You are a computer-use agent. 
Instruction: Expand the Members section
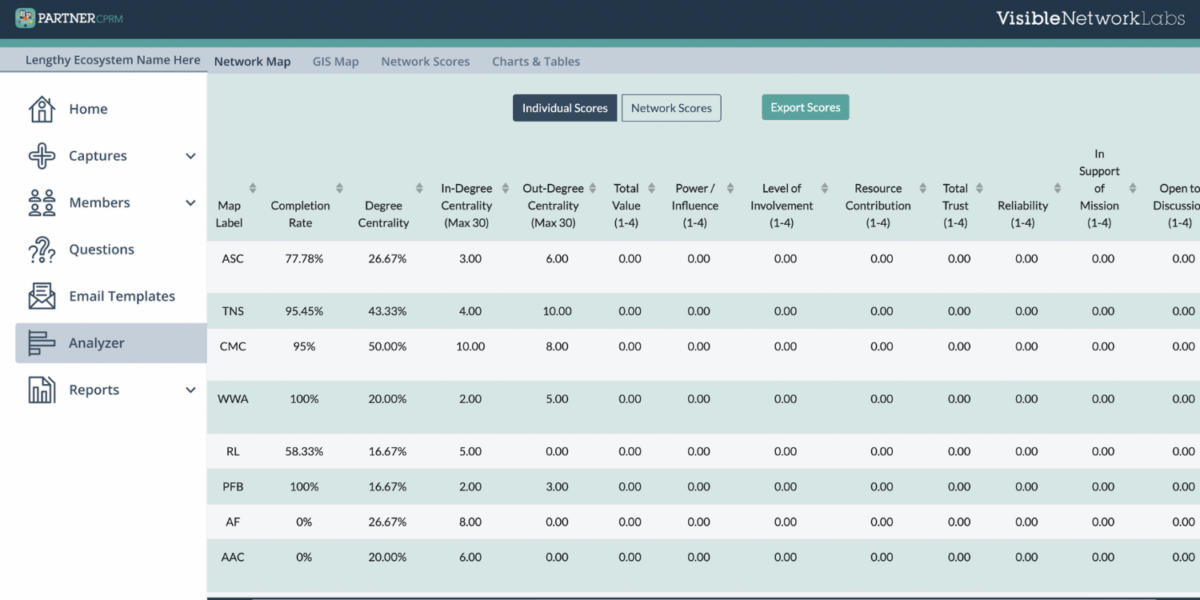click(190, 202)
